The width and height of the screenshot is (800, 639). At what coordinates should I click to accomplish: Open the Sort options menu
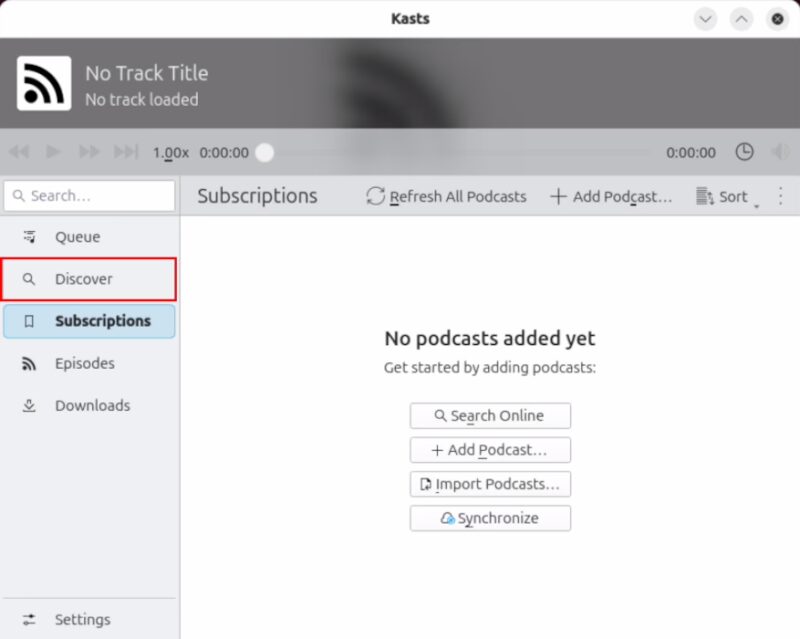pos(724,196)
